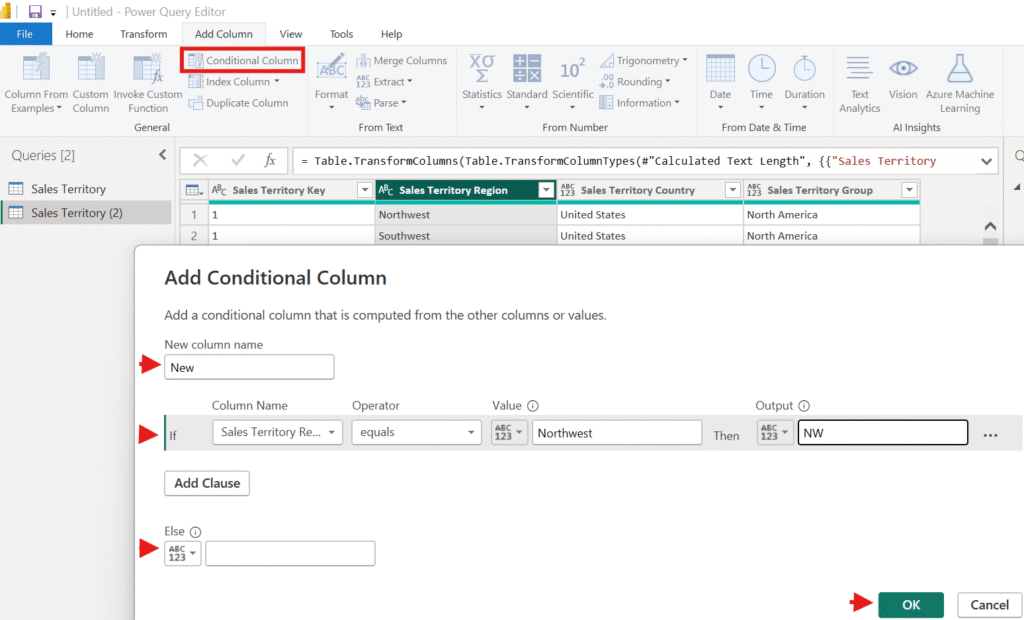Open Text Analytics AI insight
The image size is (1024, 620).
tap(859, 84)
